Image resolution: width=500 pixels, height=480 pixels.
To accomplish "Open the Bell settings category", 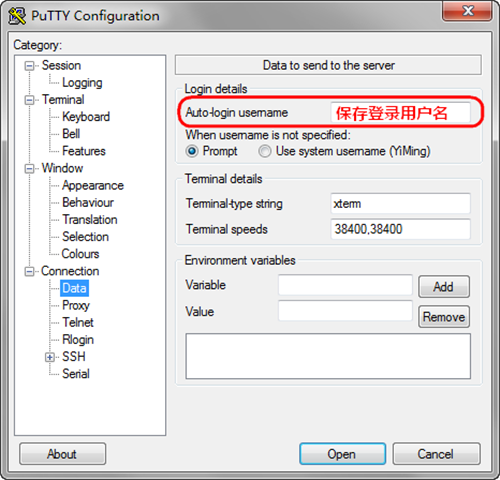I will (71, 134).
